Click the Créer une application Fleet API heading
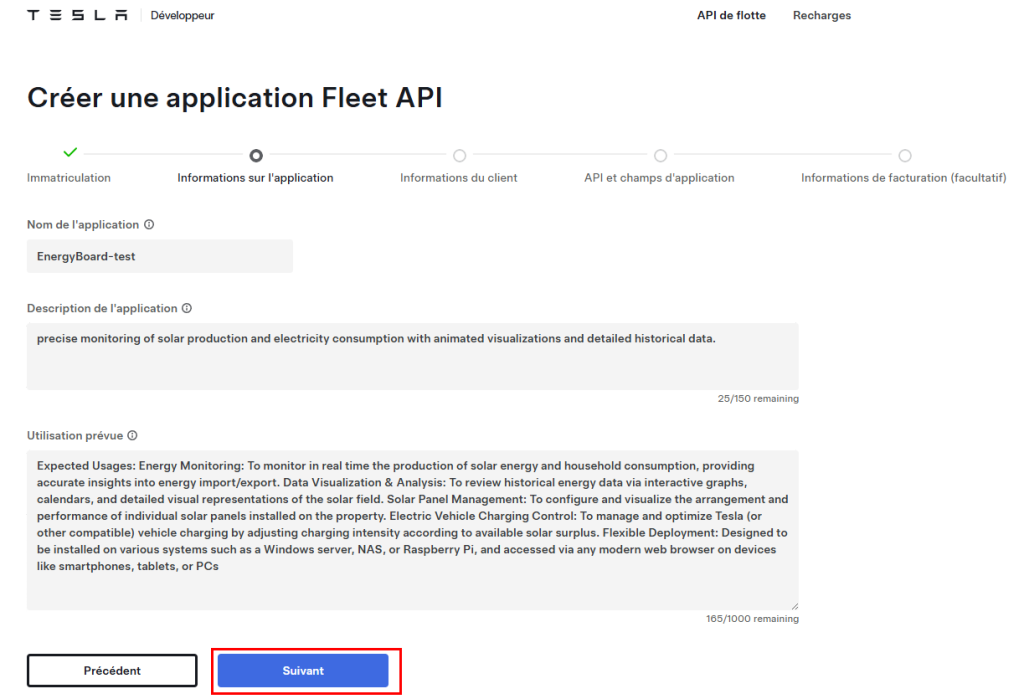Viewport: 1024px width, 699px height. [234, 98]
